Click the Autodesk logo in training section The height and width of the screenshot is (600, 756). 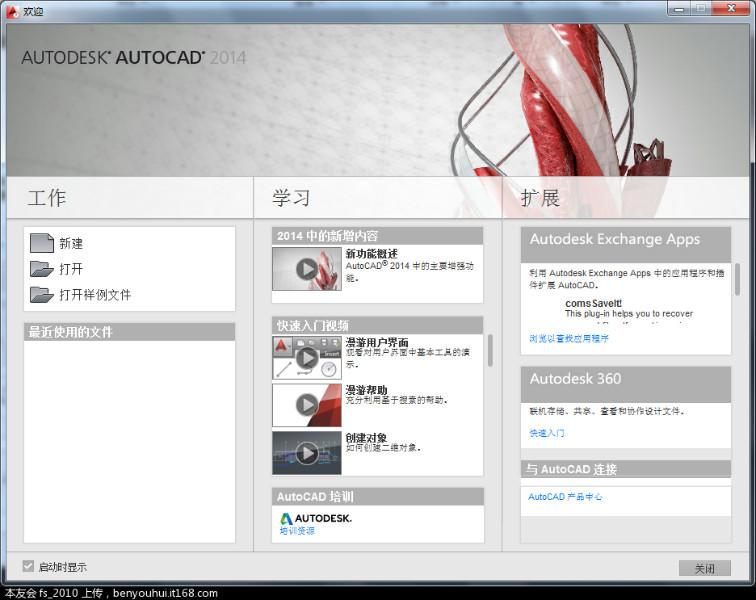[316, 518]
